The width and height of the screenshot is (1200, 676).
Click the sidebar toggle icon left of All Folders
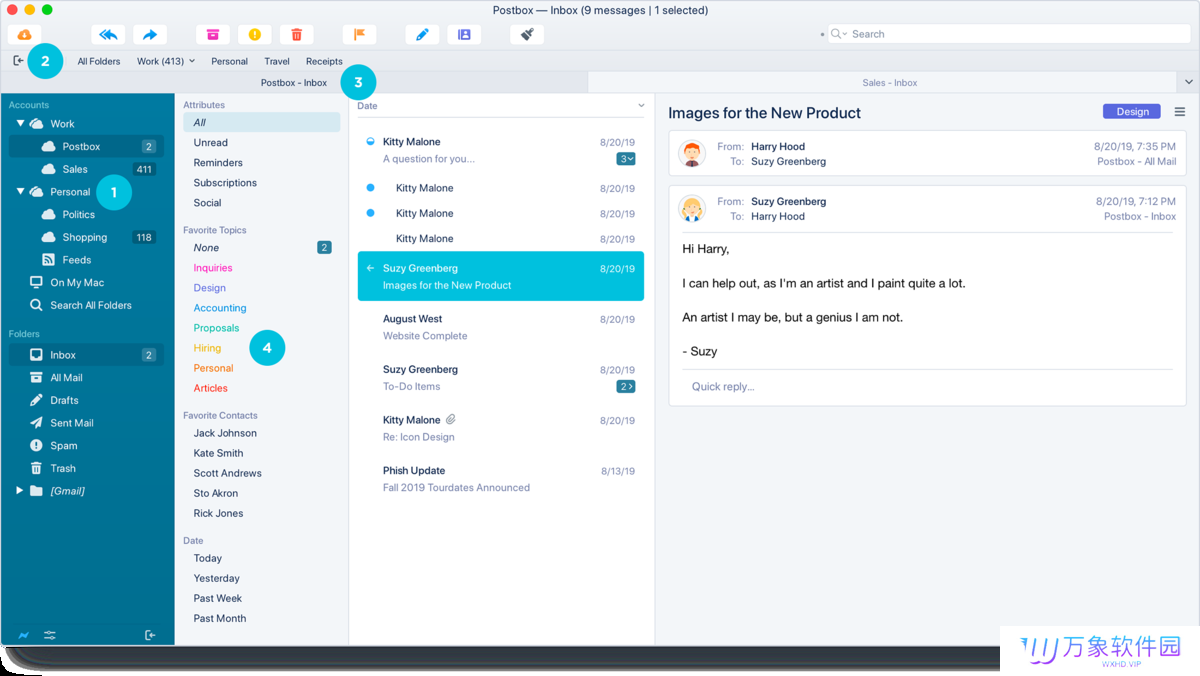coord(18,61)
